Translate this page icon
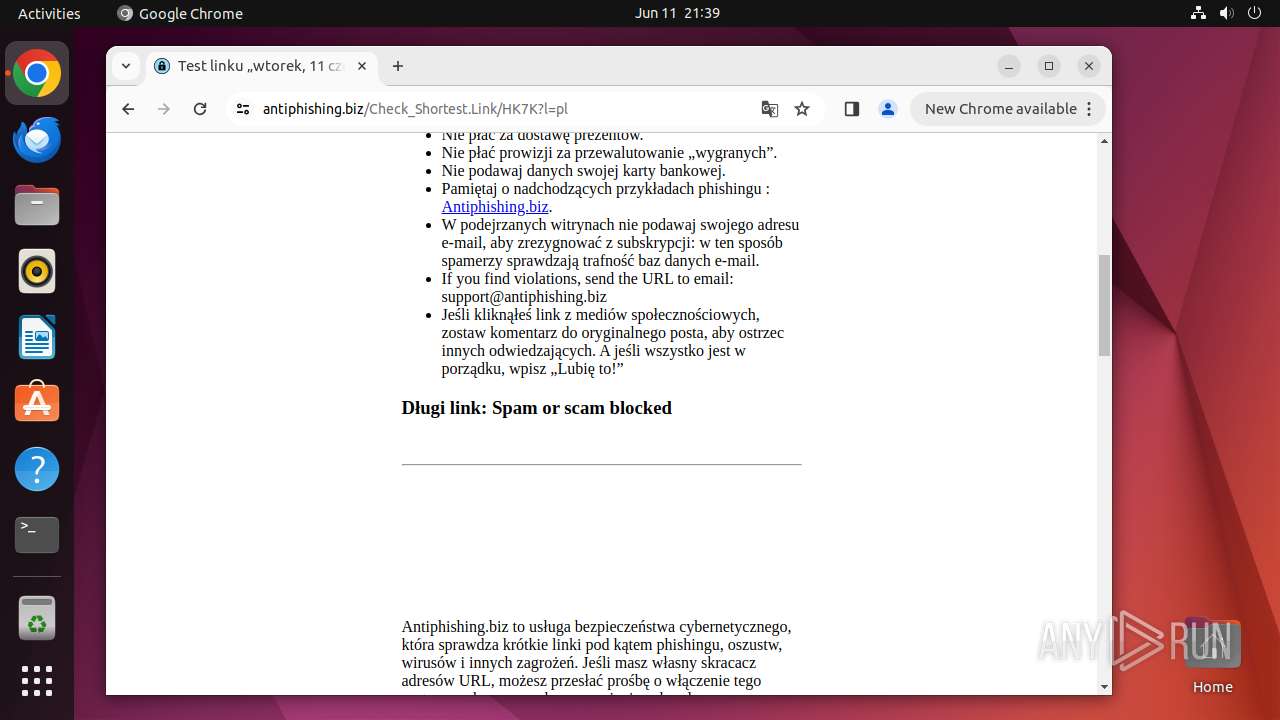This screenshot has height=720, width=1280. (x=770, y=109)
